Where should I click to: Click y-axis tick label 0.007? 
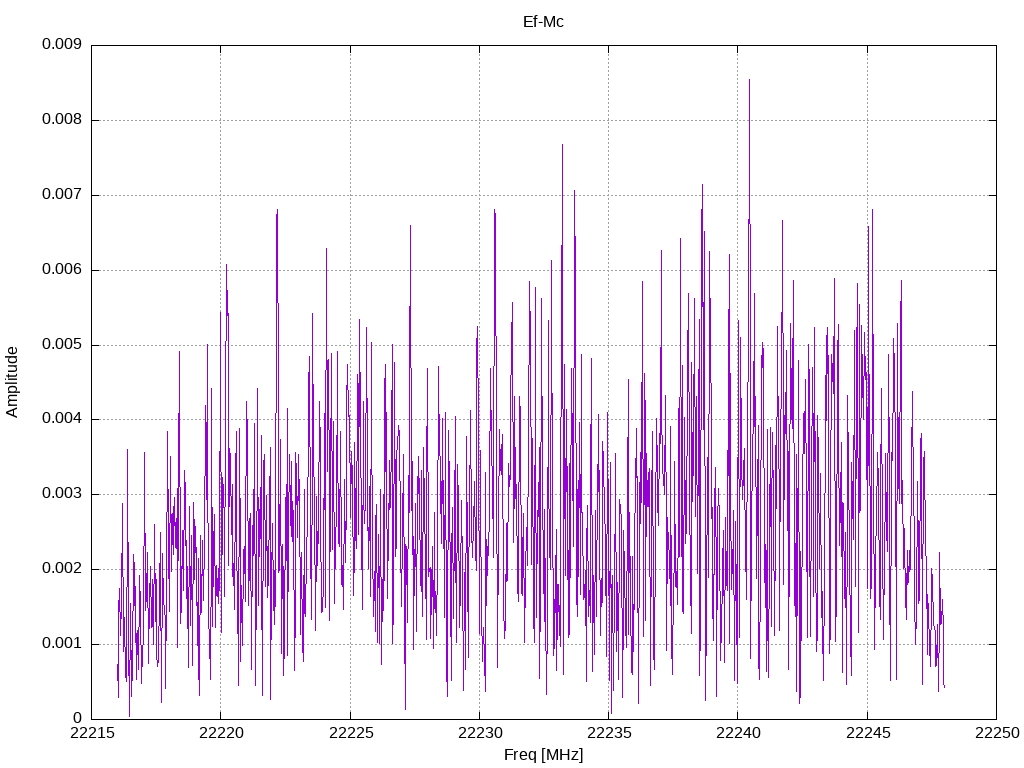(x=62, y=195)
